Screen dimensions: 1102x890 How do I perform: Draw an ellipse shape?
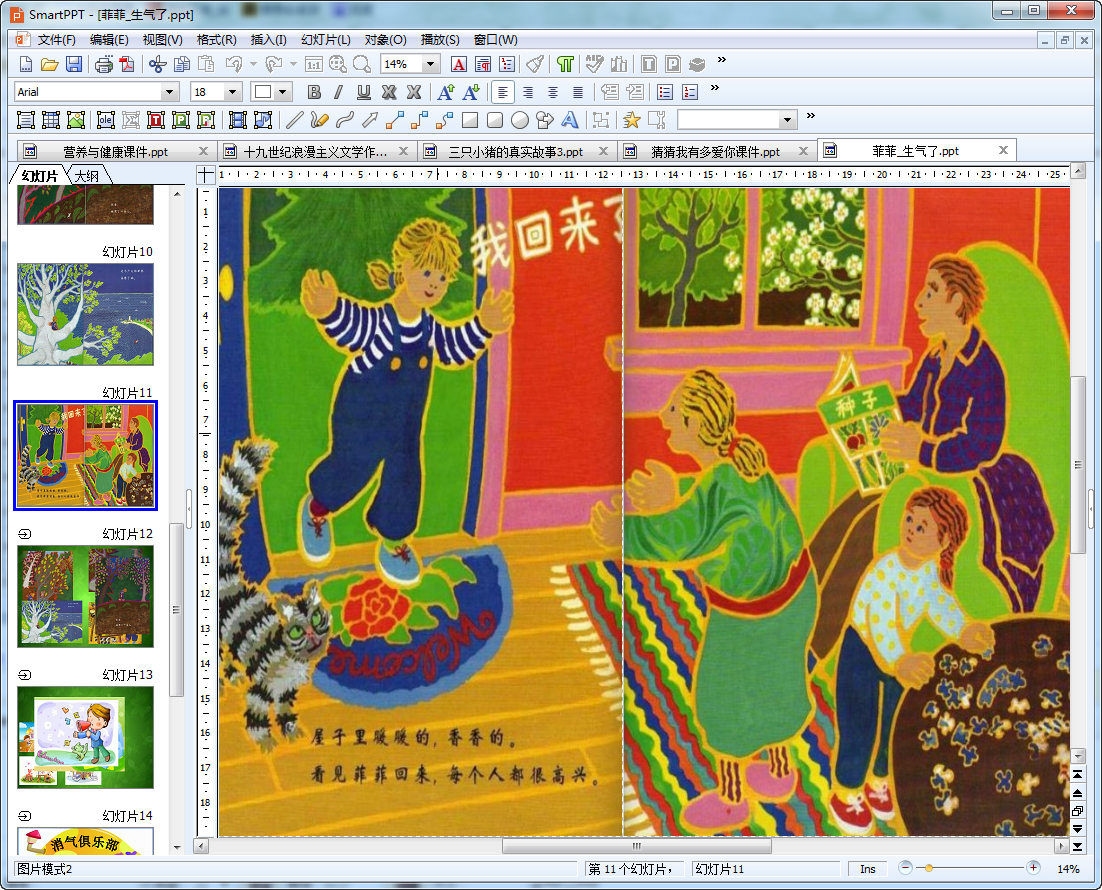coord(519,120)
